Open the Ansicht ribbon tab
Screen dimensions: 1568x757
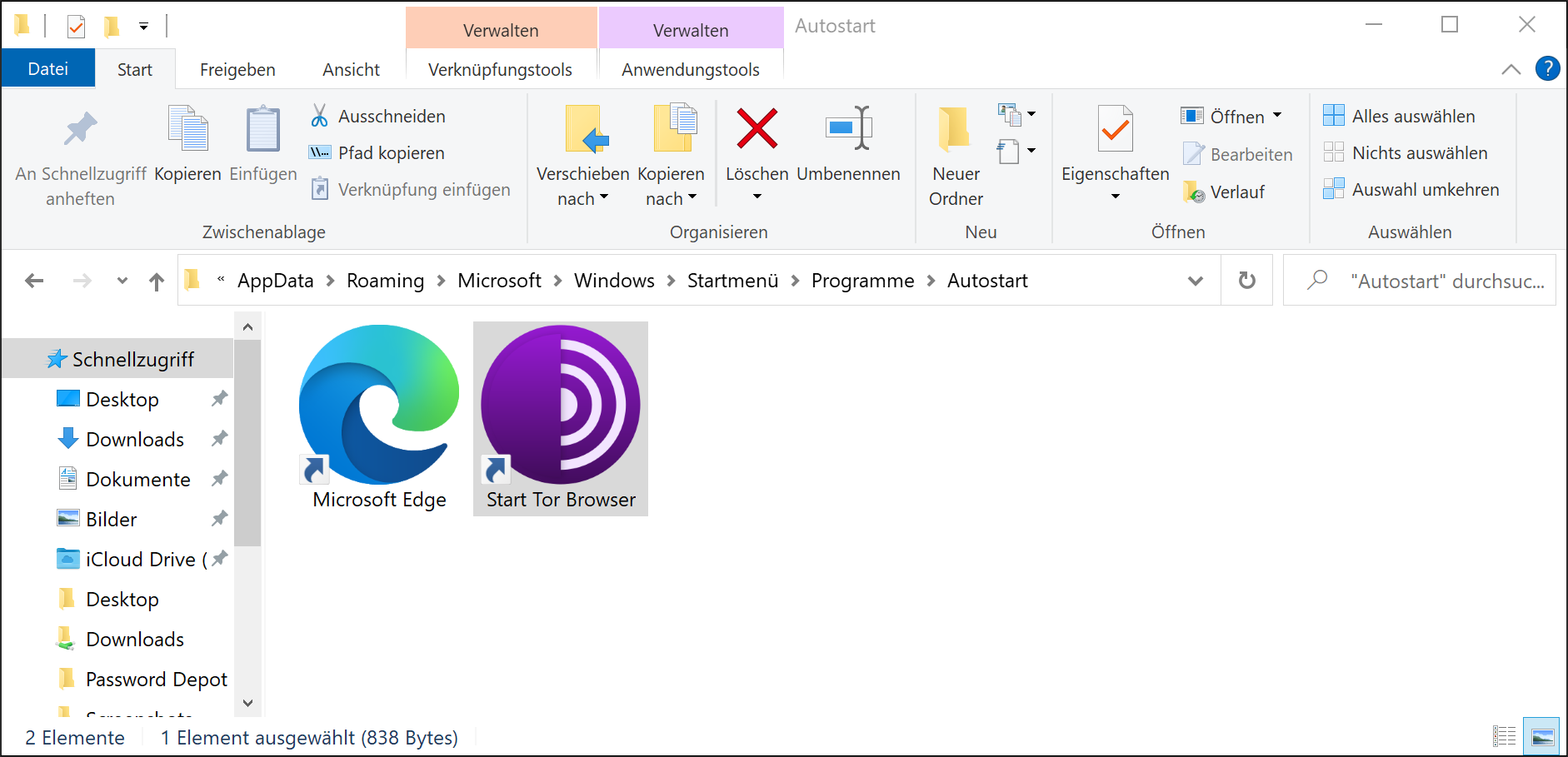tap(351, 70)
